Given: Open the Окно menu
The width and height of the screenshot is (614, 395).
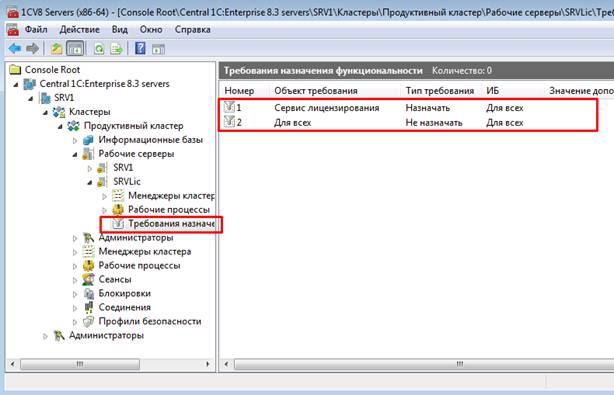Looking at the screenshot, I should (x=151, y=29).
